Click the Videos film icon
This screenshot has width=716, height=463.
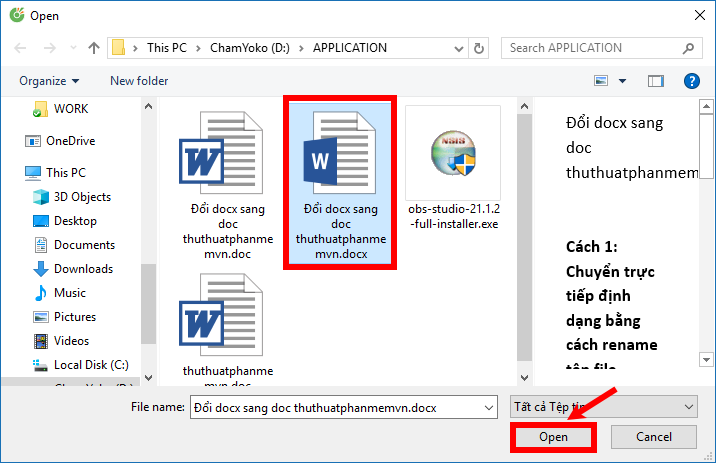click(41, 341)
